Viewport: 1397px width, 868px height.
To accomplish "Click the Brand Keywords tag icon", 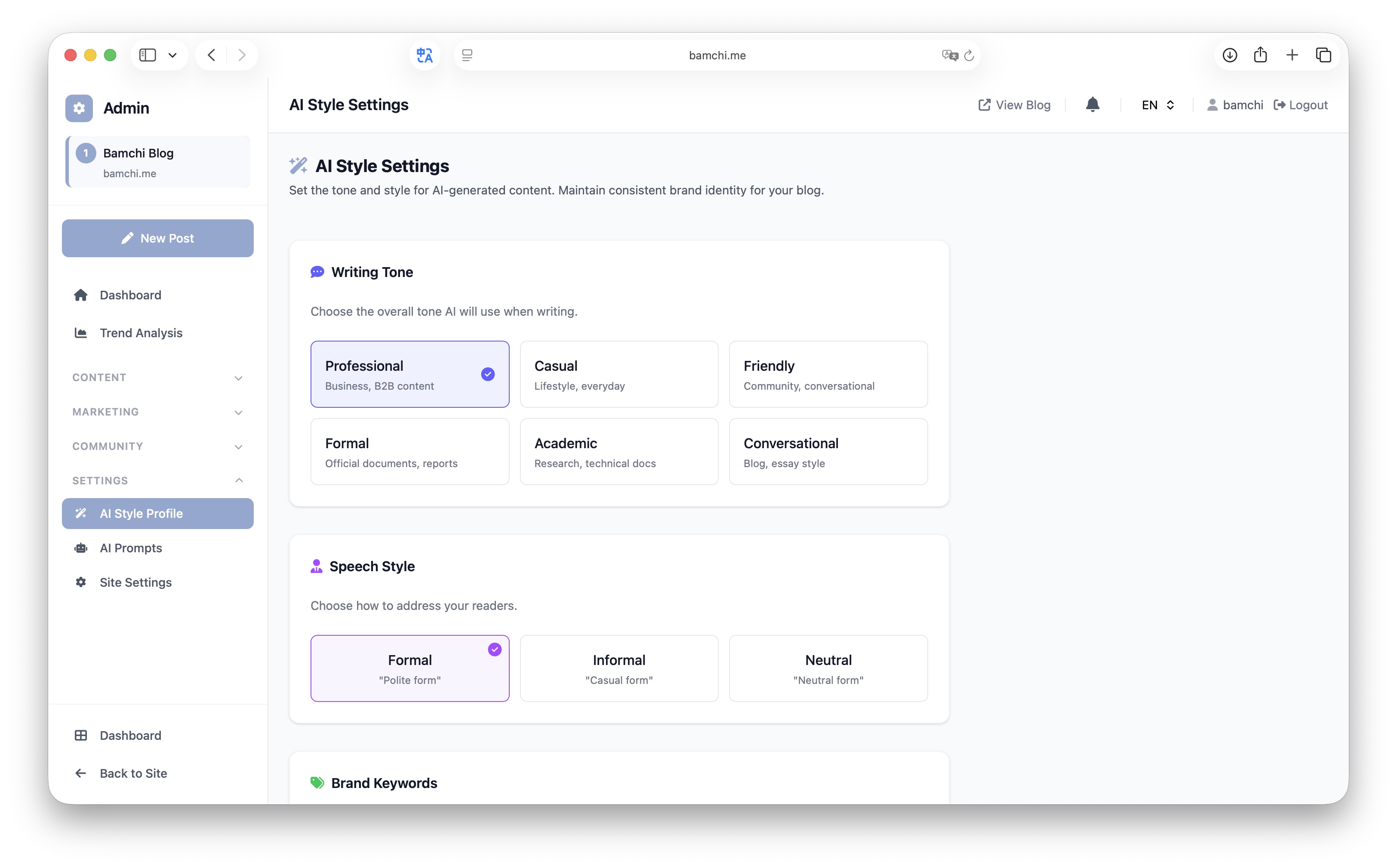I will pos(317,782).
